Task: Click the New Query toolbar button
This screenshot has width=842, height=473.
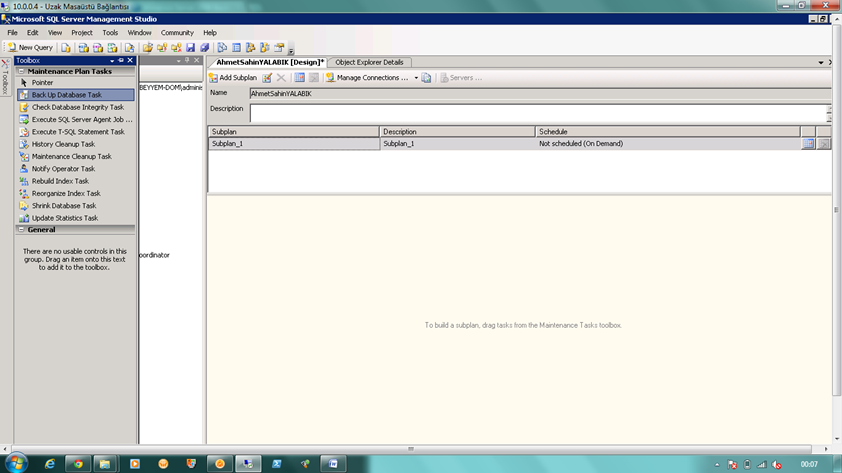Action: tap(30, 48)
